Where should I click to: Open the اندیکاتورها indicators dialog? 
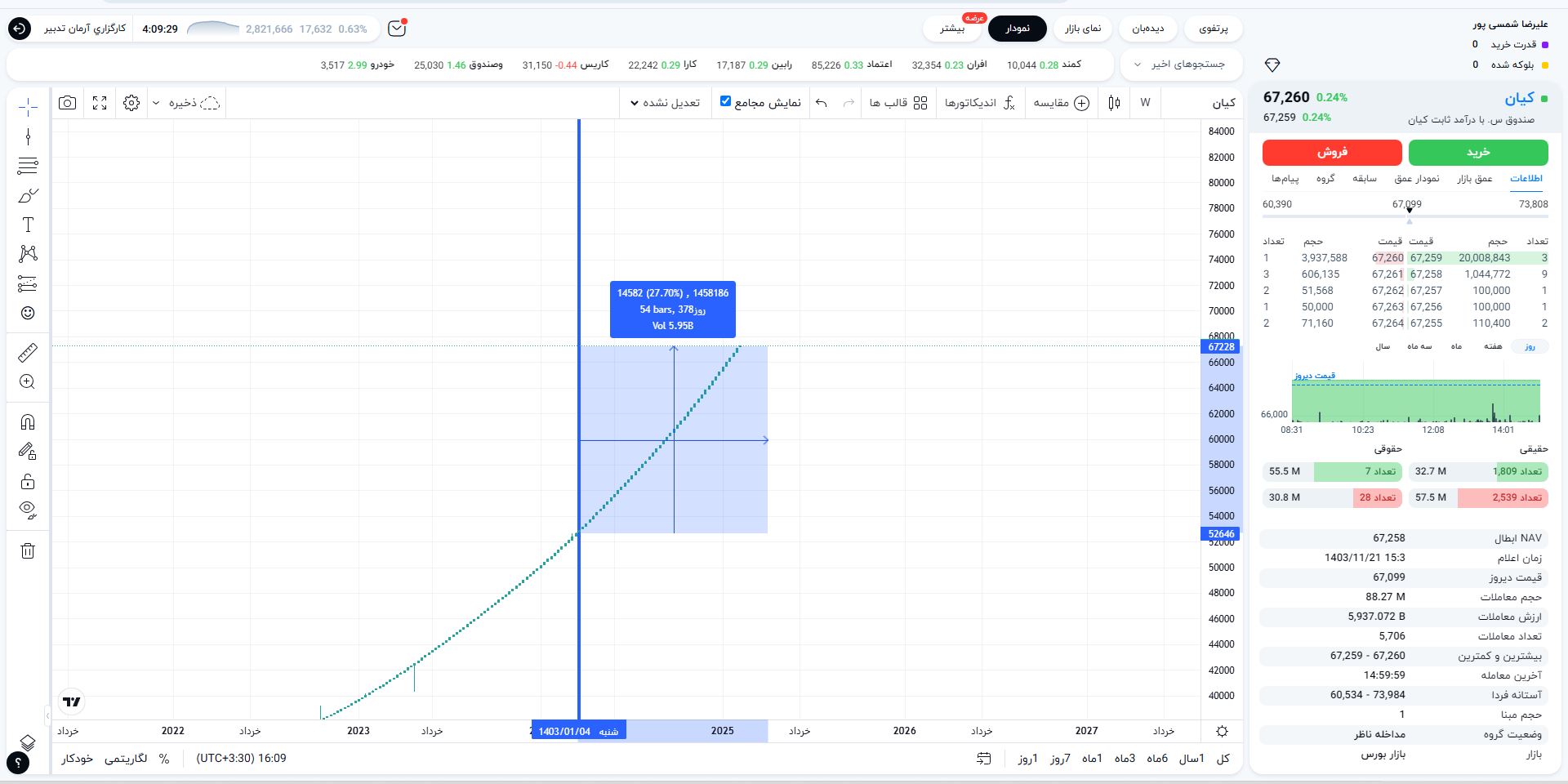[979, 103]
